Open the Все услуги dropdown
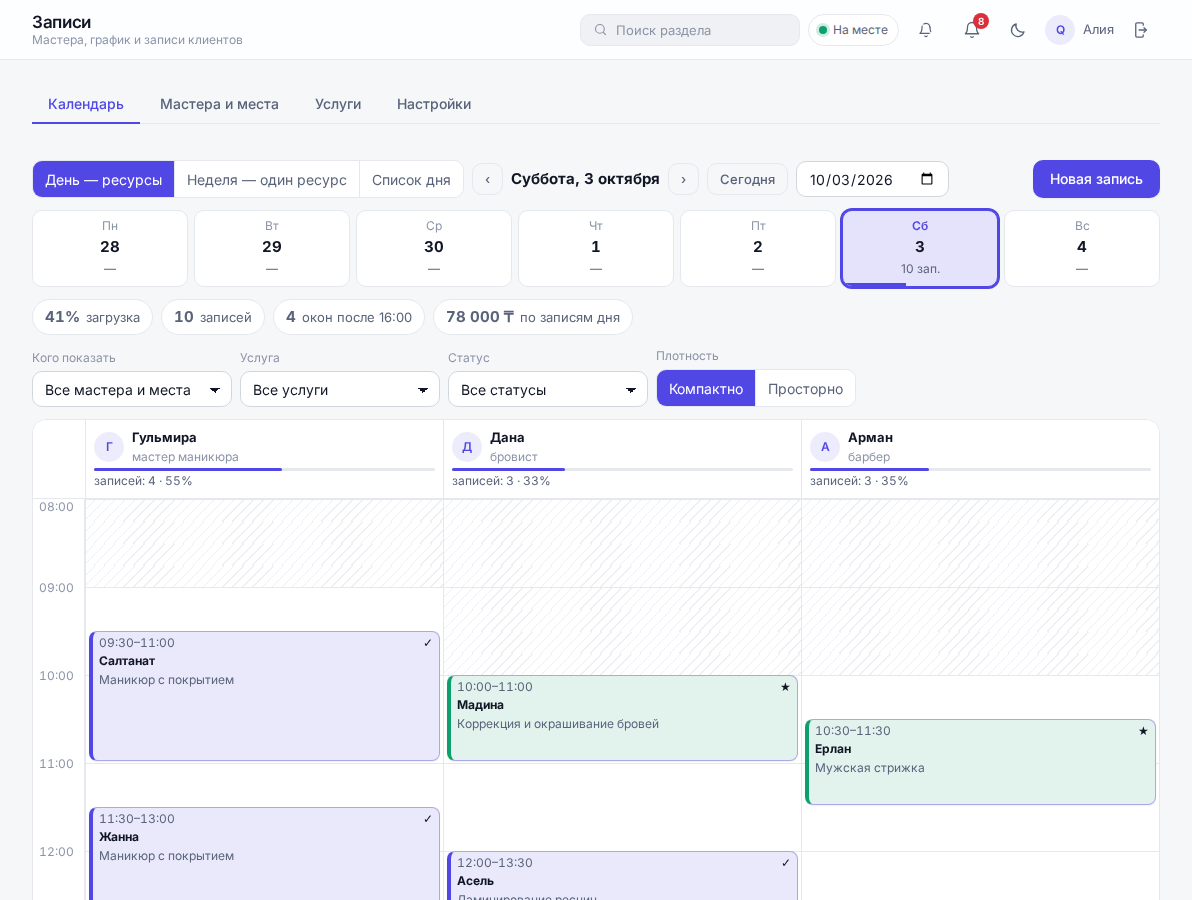1192x900 pixels. 340,389
